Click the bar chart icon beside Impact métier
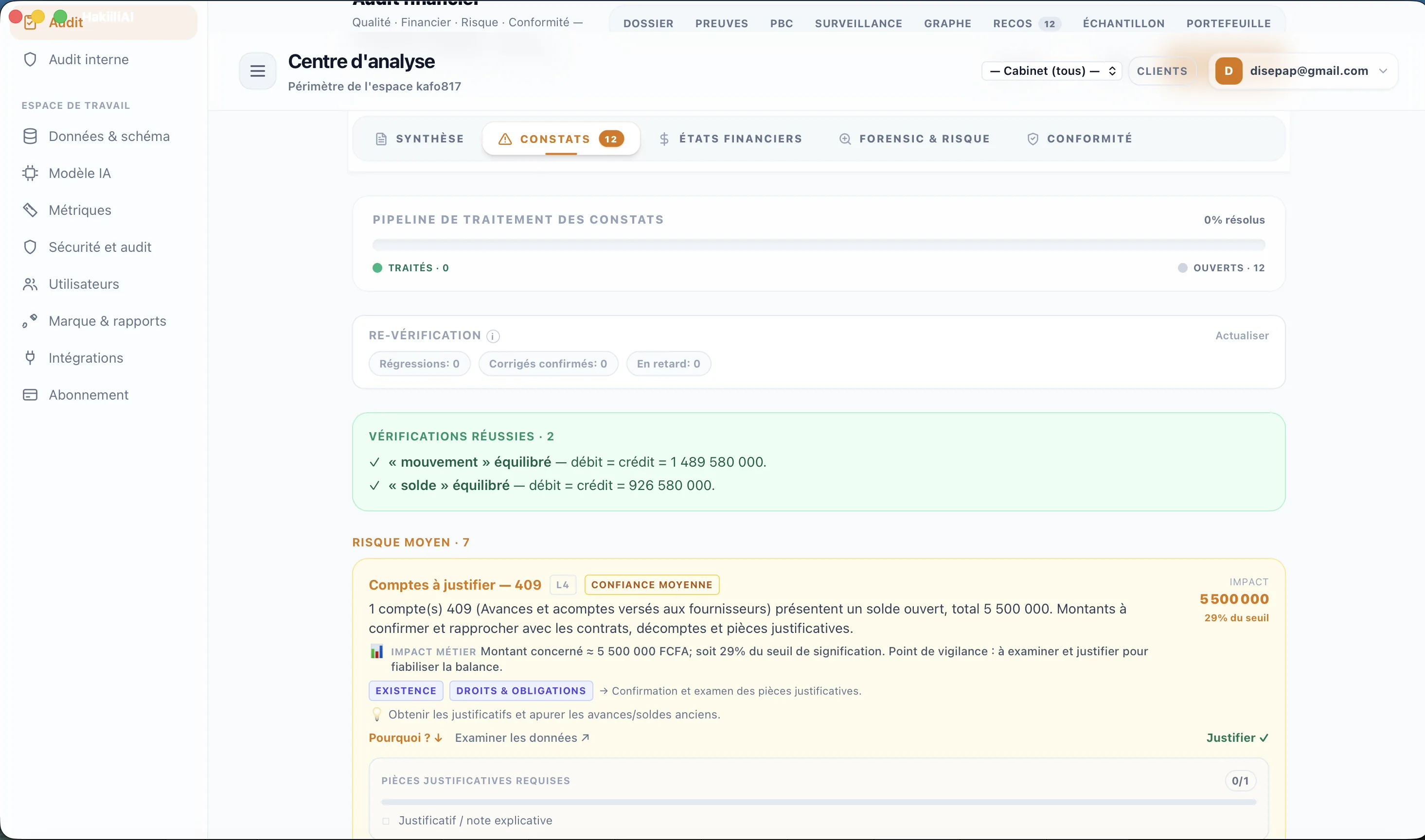Image resolution: width=1425 pixels, height=840 pixels. point(376,651)
